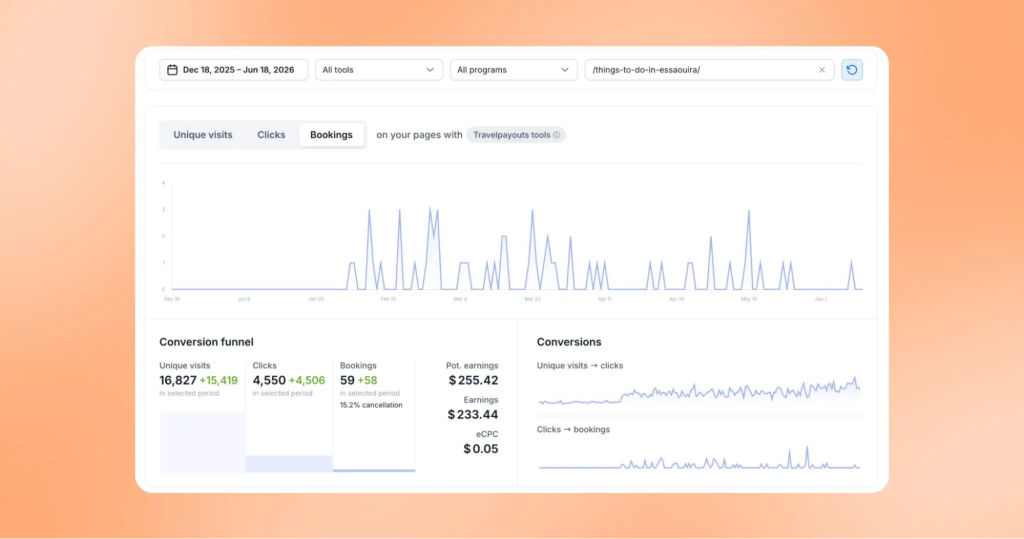Viewport: 1024px width, 539px height.
Task: Select the Bookings tab
Action: pyautogui.click(x=331, y=135)
